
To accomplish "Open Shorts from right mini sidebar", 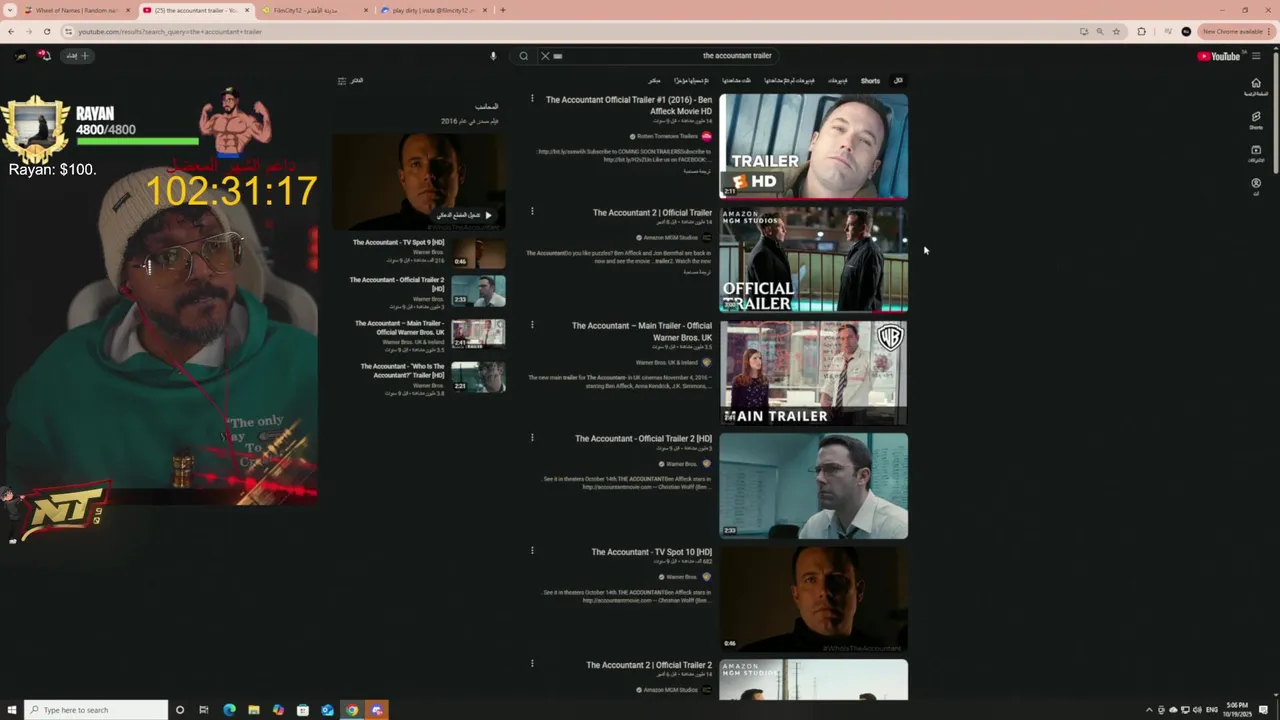I will (1256, 120).
